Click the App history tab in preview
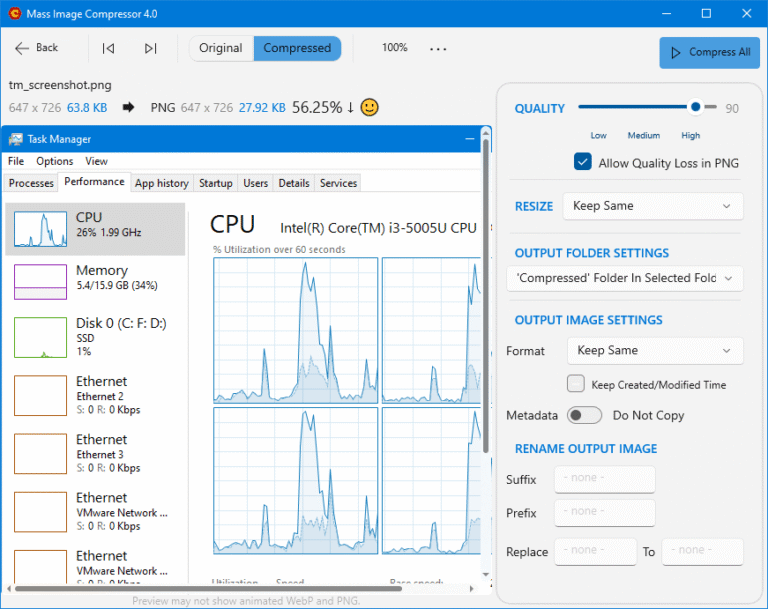The height and width of the screenshot is (609, 768). pos(162,183)
